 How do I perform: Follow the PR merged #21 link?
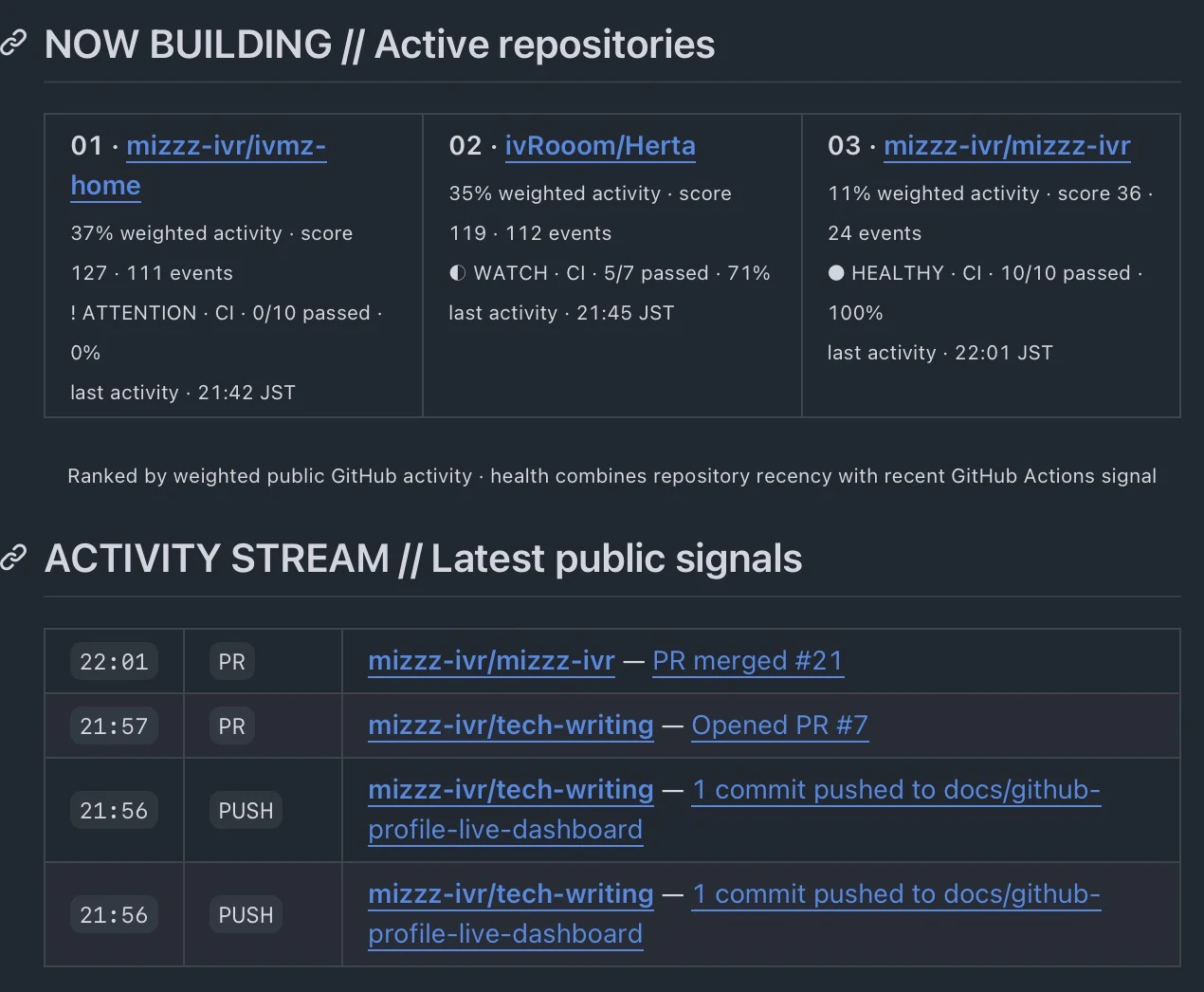click(748, 660)
